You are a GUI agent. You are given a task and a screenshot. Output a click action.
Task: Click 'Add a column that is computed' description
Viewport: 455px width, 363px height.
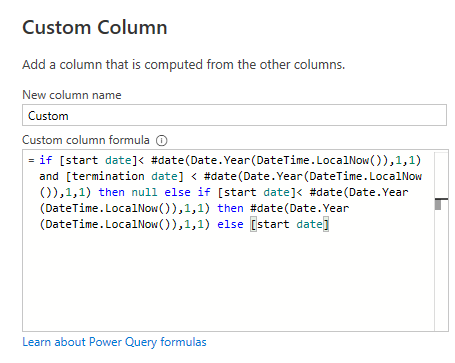point(183,64)
